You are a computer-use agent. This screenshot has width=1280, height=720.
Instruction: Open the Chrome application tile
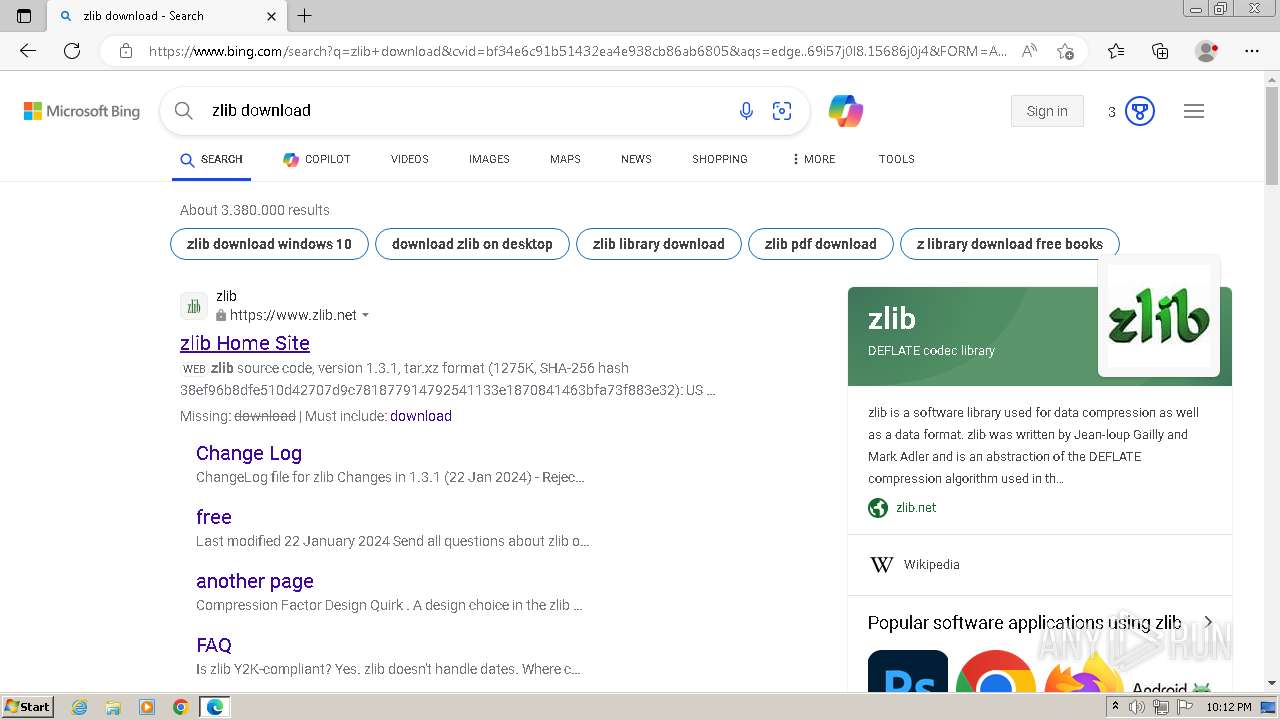click(995, 671)
